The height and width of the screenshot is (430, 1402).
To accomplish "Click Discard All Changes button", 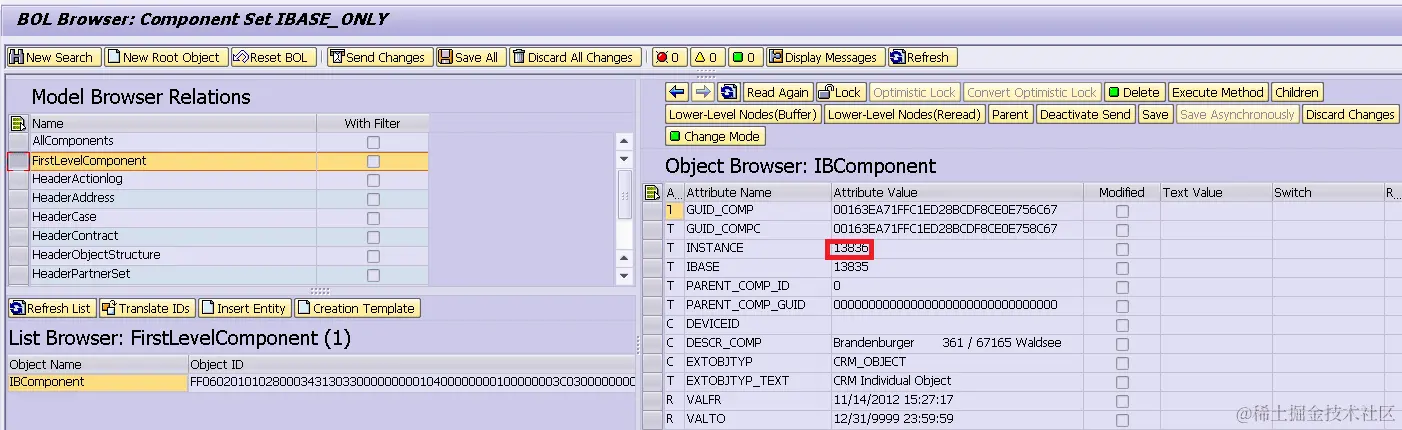I will click(x=577, y=57).
